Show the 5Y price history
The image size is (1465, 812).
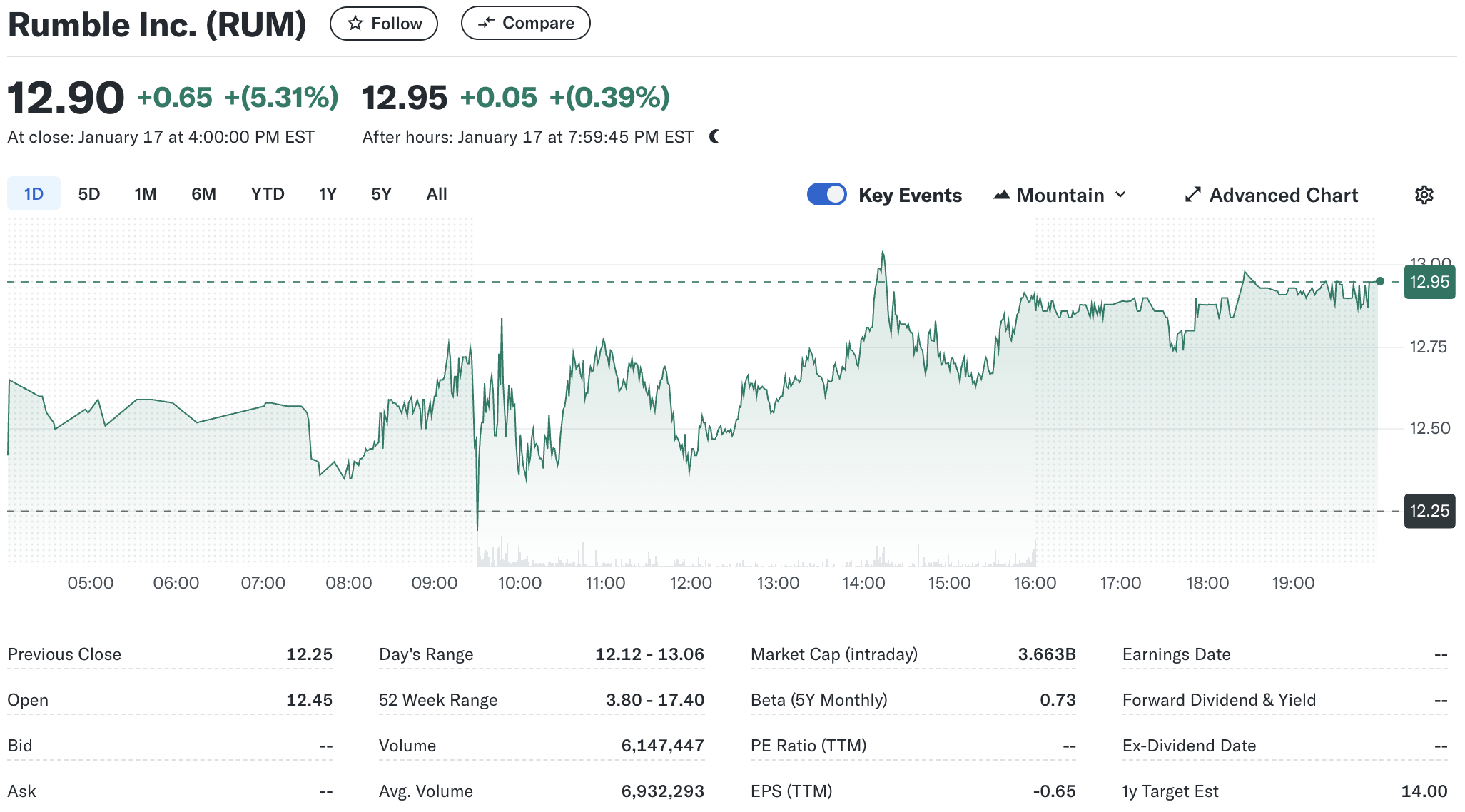coord(381,194)
